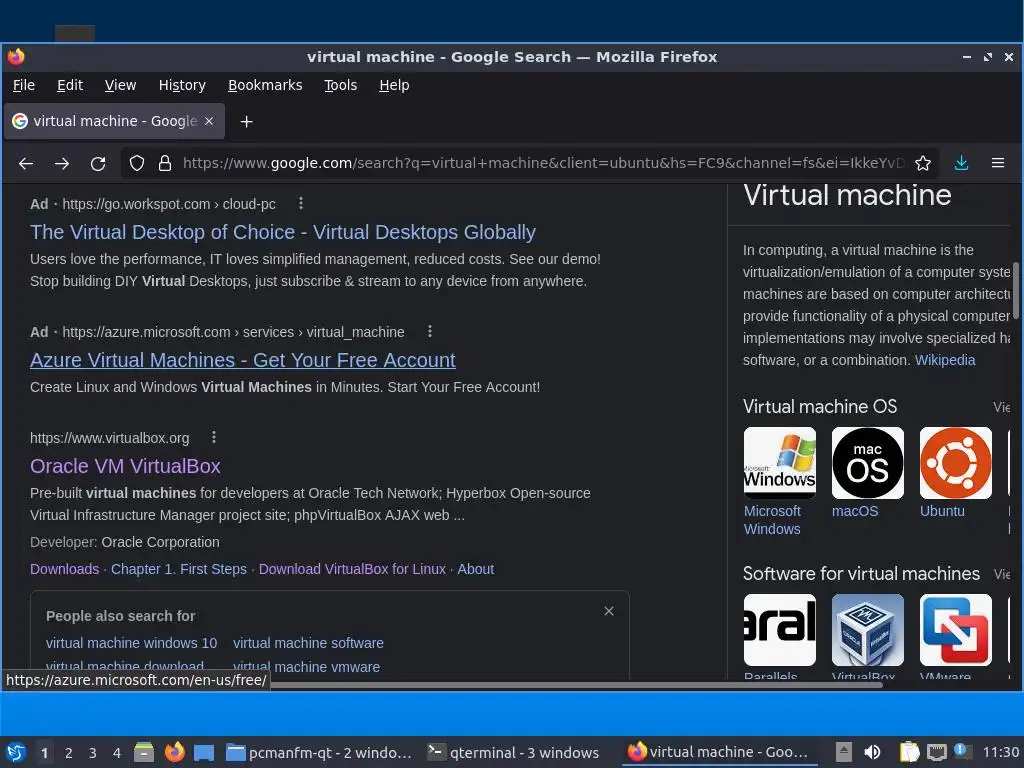Image resolution: width=1024 pixels, height=768 pixels.
Task: Go back to the previous page
Action: point(26,163)
